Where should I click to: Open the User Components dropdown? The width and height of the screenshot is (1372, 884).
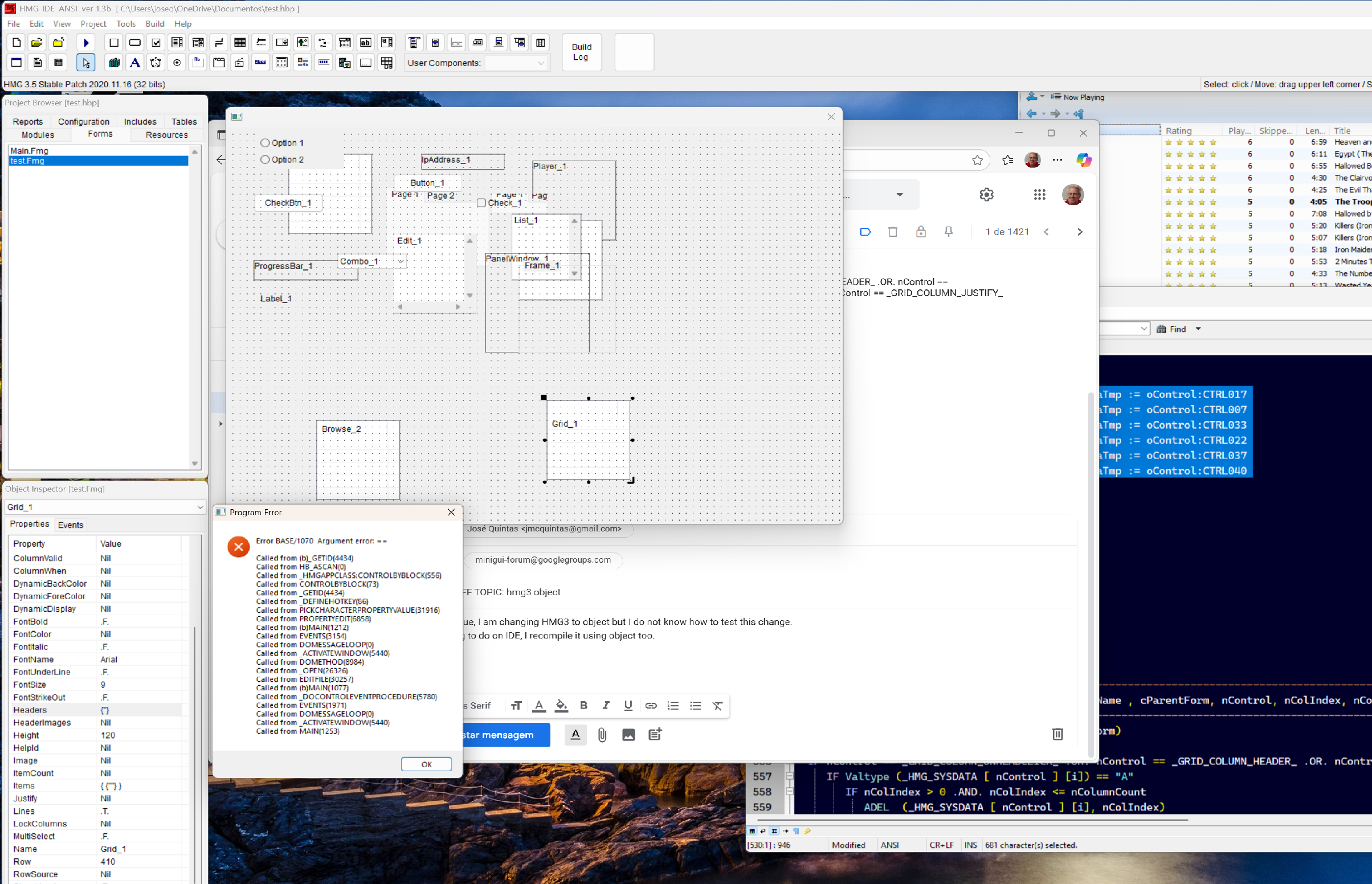(540, 63)
